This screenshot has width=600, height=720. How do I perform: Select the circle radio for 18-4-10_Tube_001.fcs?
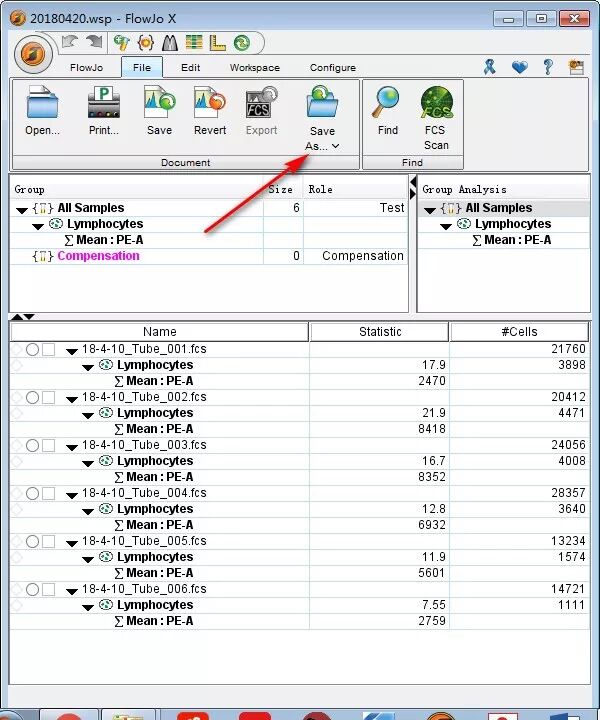click(x=32, y=349)
